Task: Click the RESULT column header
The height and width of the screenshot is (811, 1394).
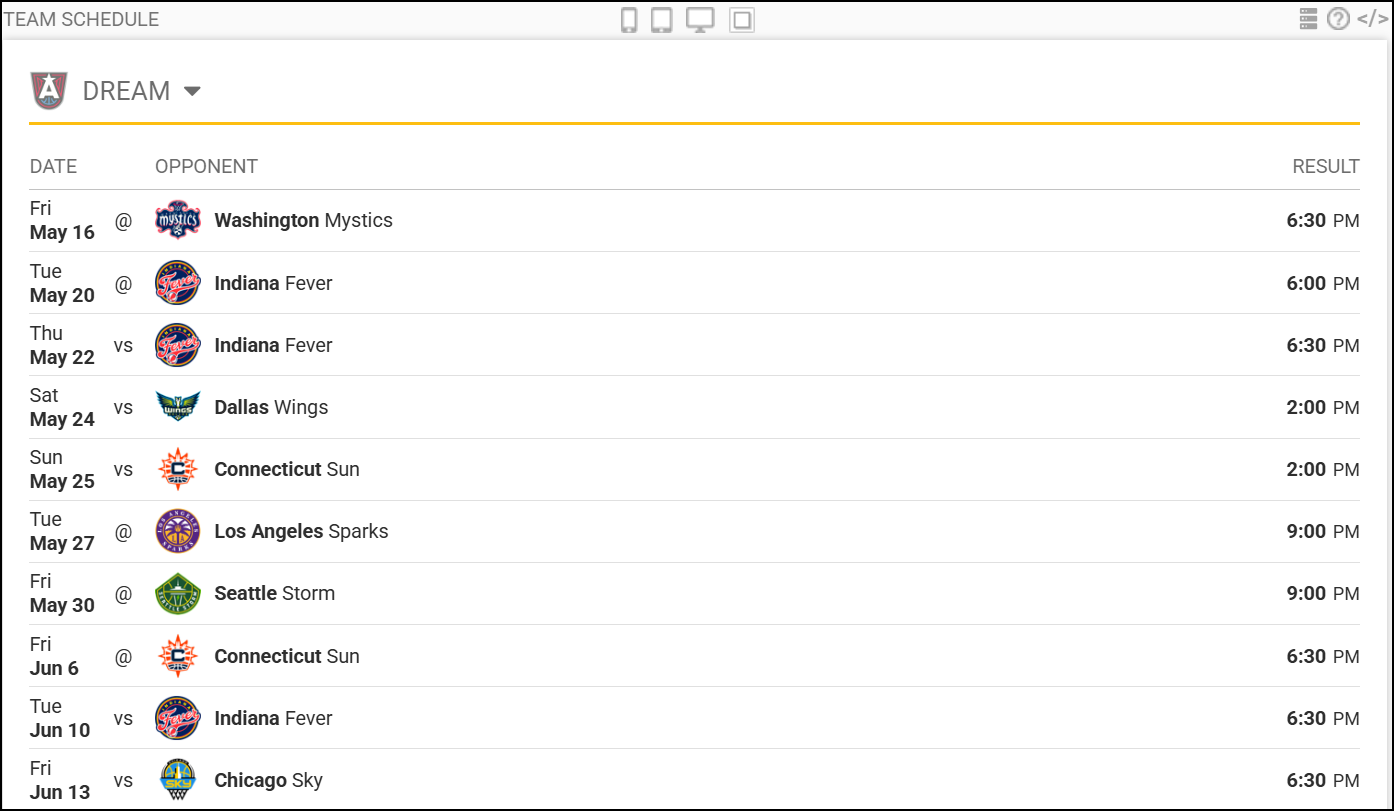Action: point(1326,167)
